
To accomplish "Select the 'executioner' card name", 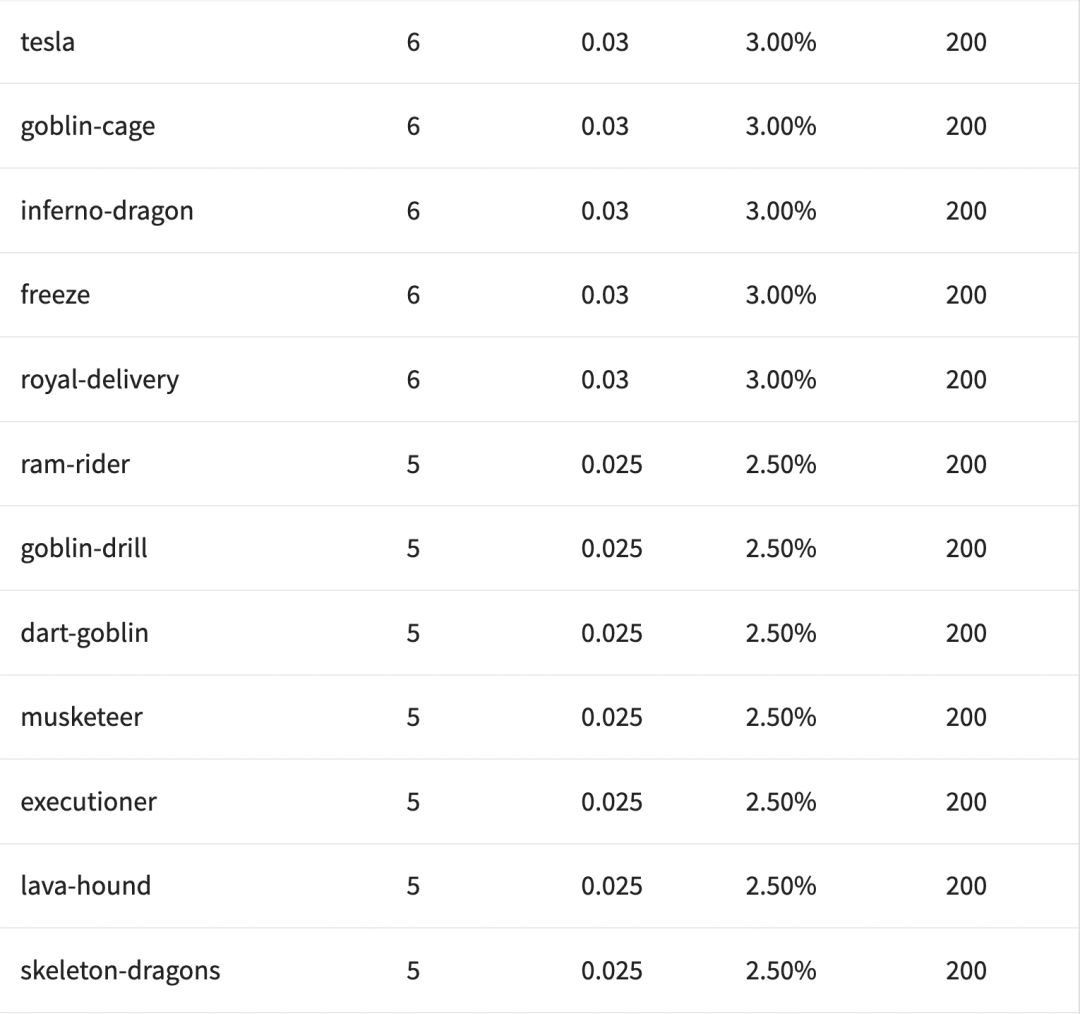I will coord(88,802).
